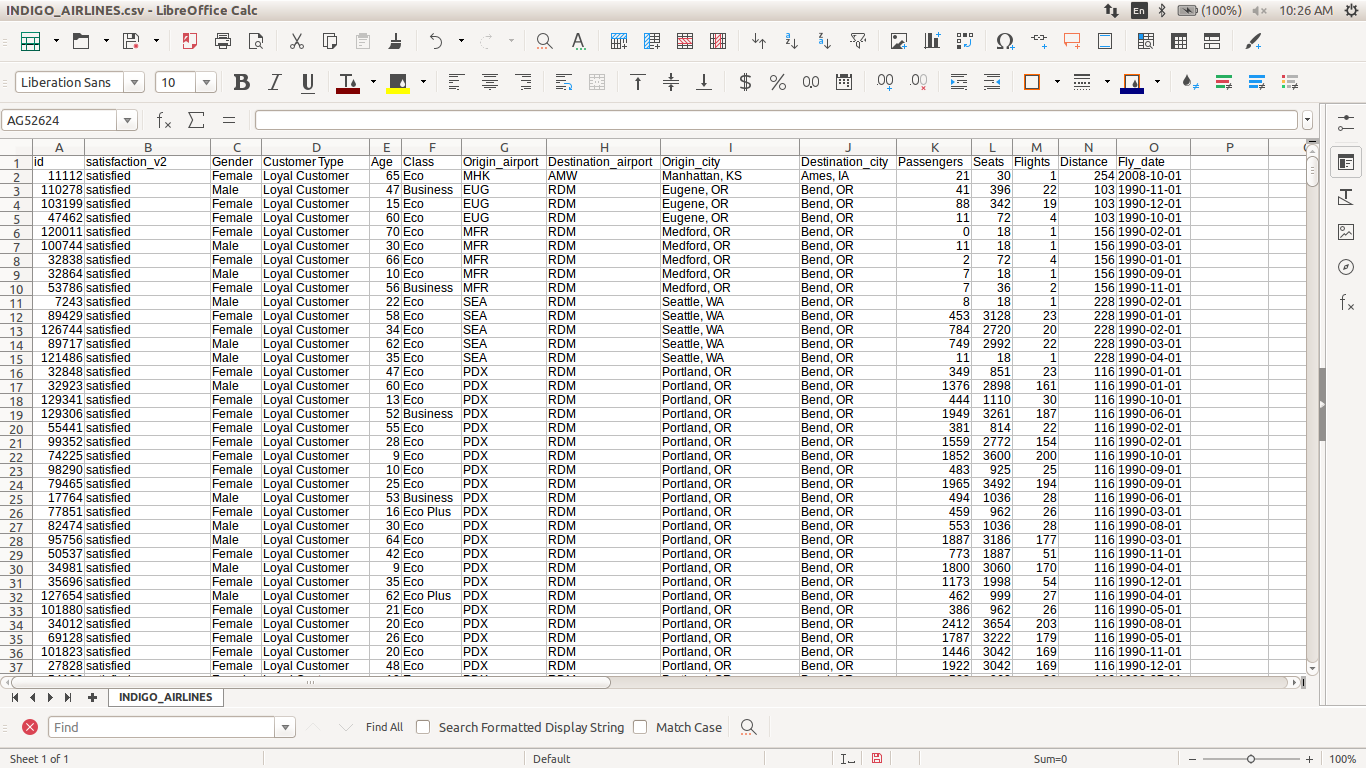Expand the formula bar arrow
The width and height of the screenshot is (1366, 768).
(1307, 120)
